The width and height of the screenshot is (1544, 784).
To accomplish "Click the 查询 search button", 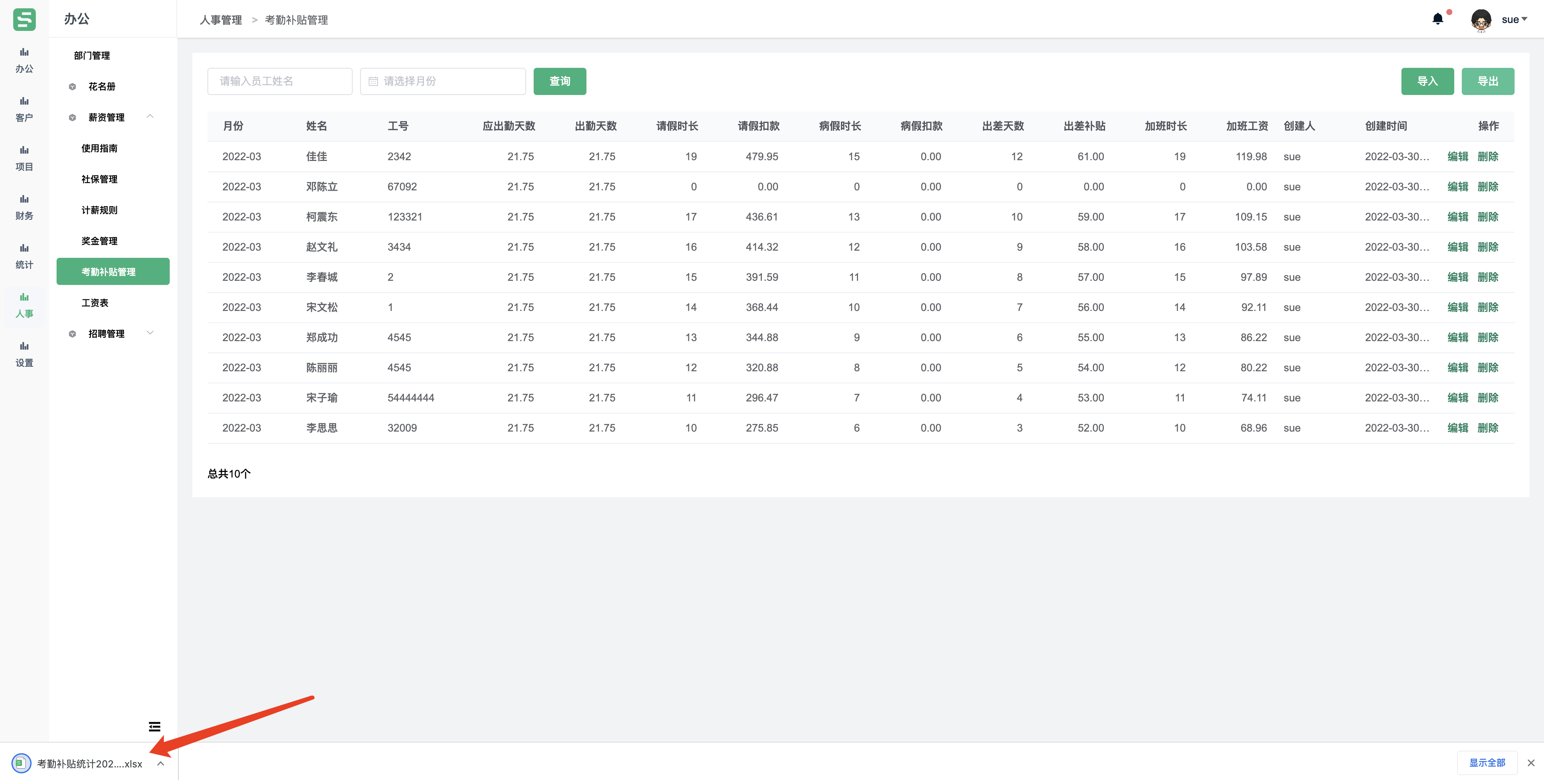I will [559, 81].
